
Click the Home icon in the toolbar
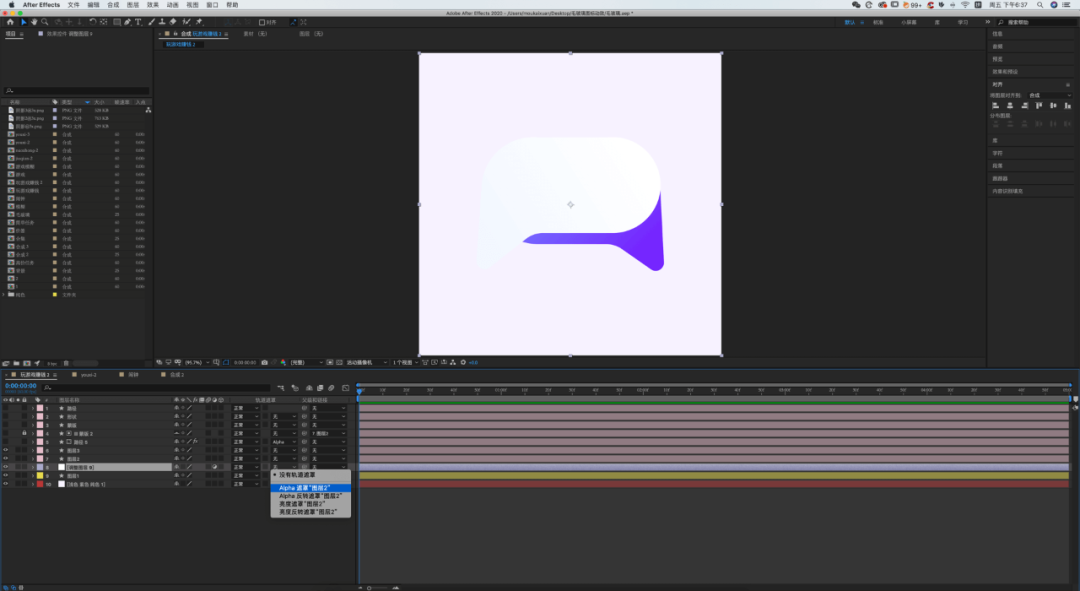point(10,21)
